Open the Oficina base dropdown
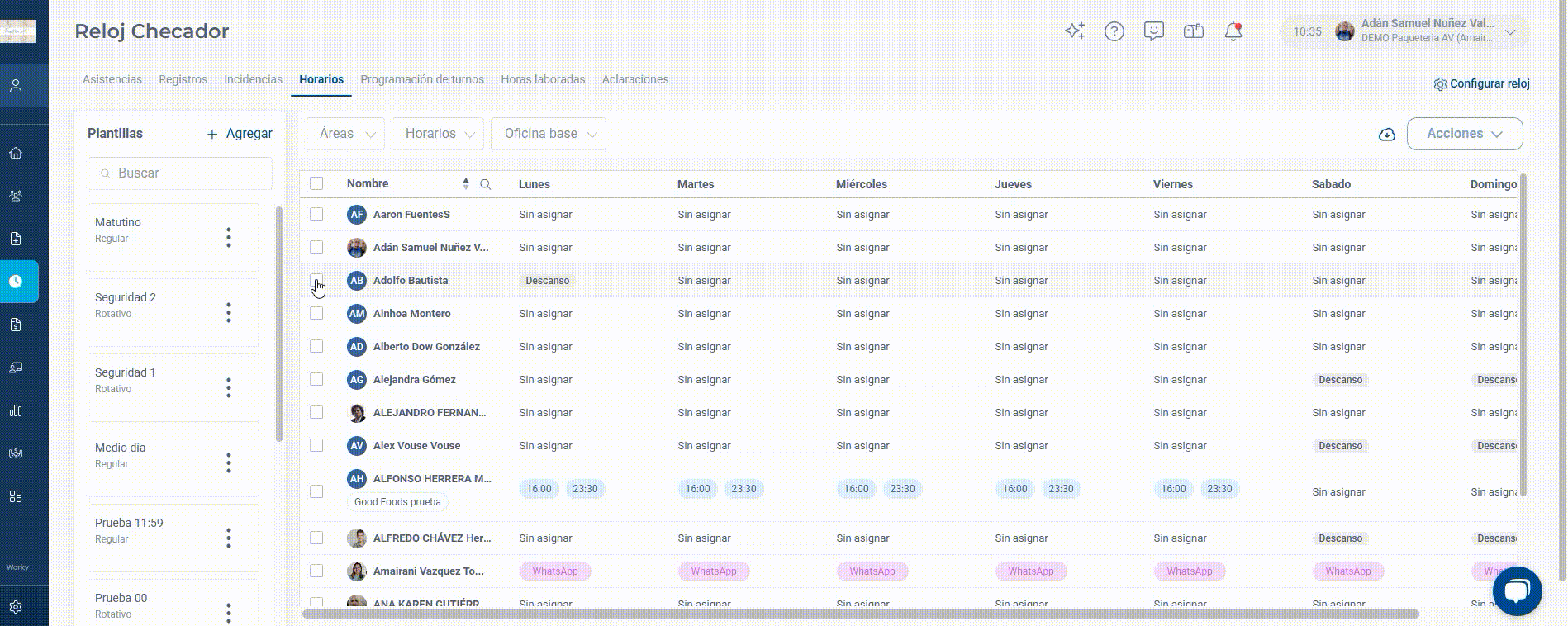This screenshot has width=1568, height=626. pos(549,134)
